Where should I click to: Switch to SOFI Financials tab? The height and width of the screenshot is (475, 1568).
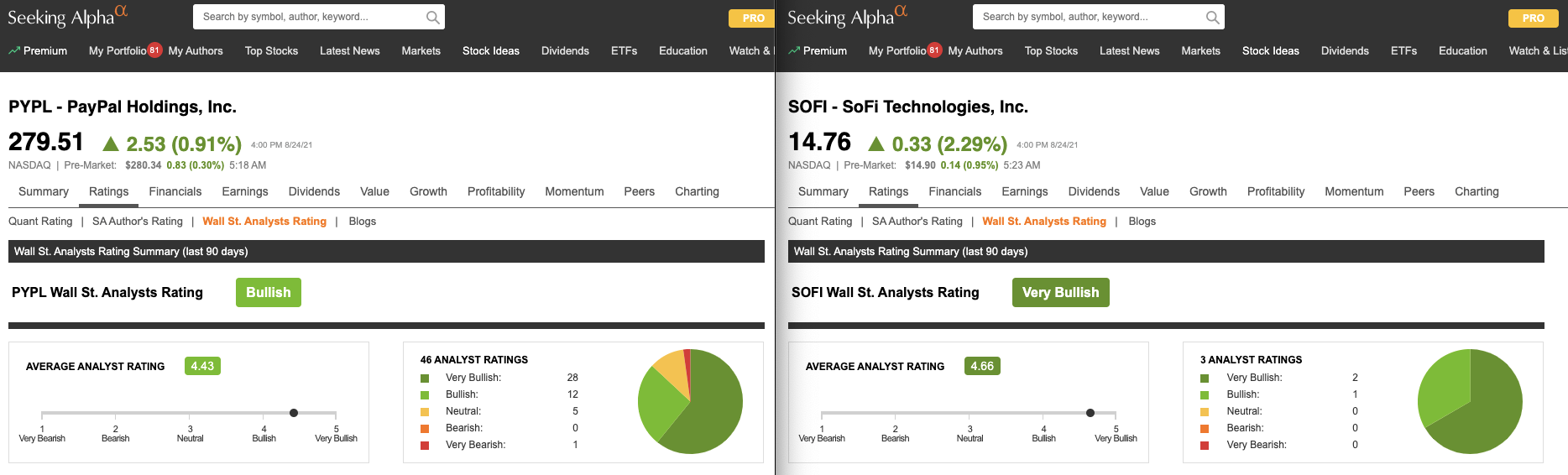click(955, 191)
